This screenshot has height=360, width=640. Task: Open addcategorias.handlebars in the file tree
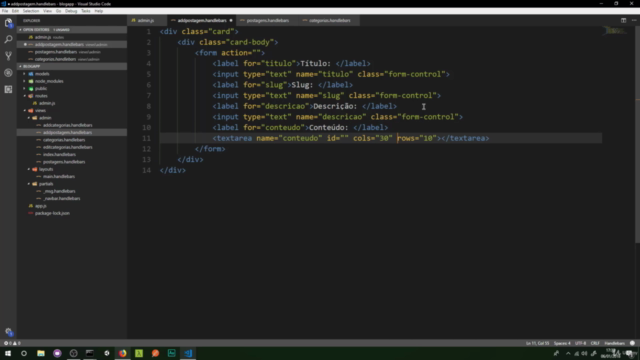(67, 125)
